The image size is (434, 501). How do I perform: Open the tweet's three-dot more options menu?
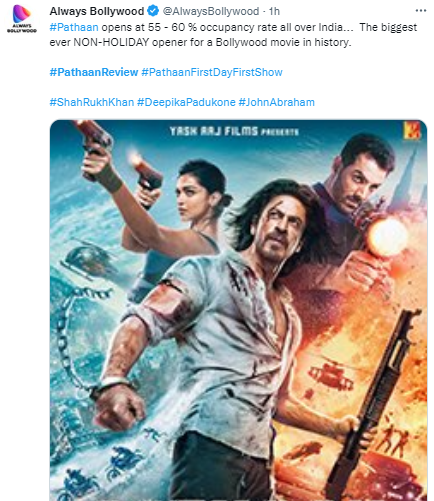[x=421, y=11]
